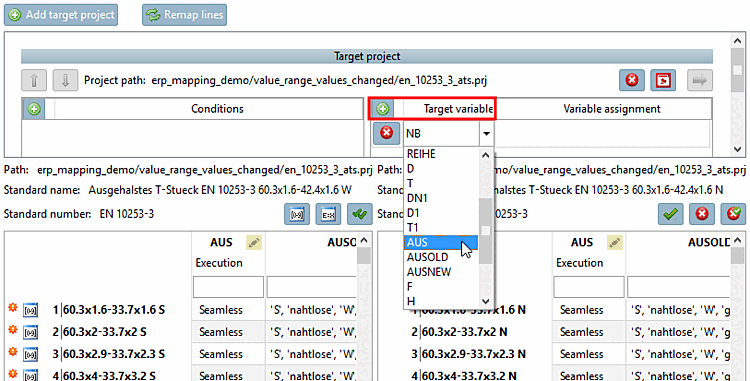Click the orange gear icon in row 1
Screen dimensions: 750x381
point(12,308)
